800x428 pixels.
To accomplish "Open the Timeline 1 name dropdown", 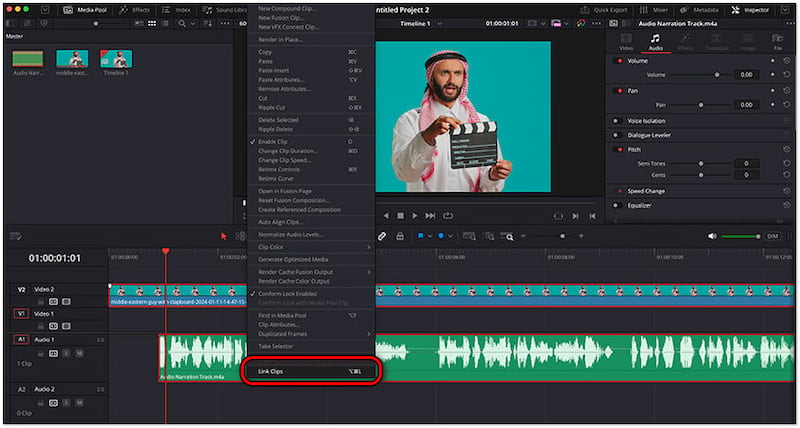I will pyautogui.click(x=421, y=22).
